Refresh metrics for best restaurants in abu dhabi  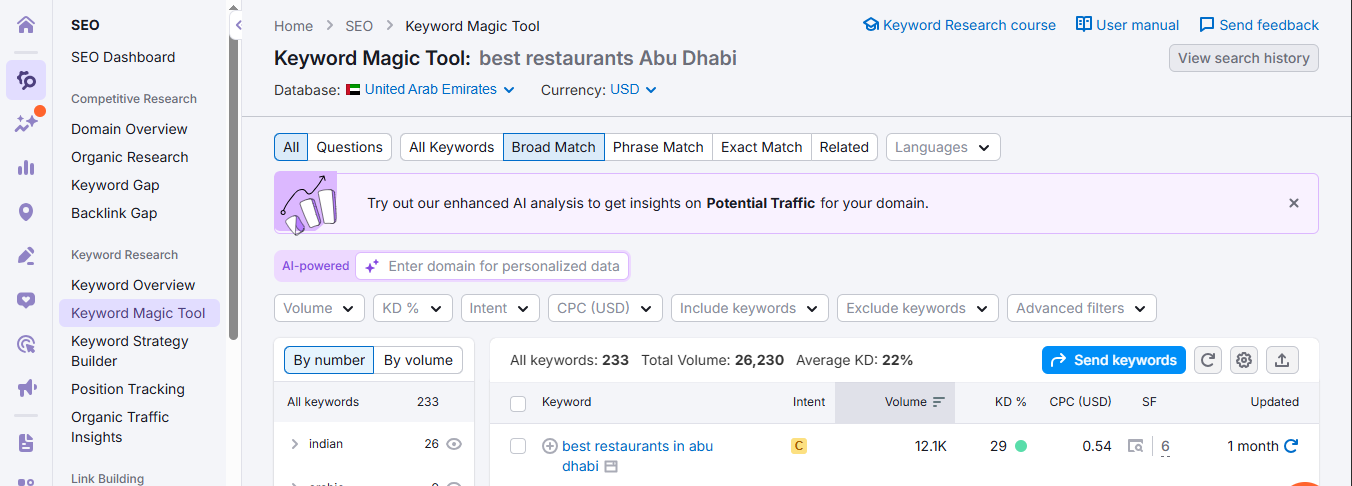click(x=1291, y=446)
